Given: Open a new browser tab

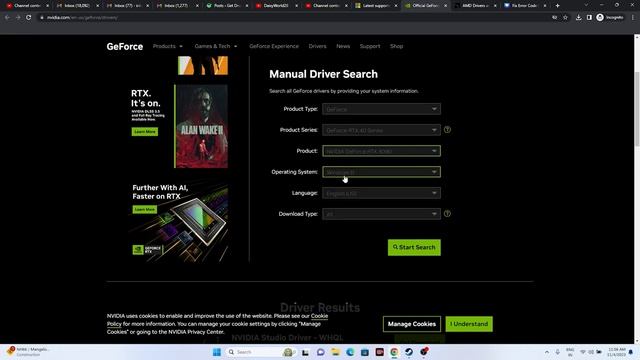Looking at the screenshot, I should coord(557,6).
